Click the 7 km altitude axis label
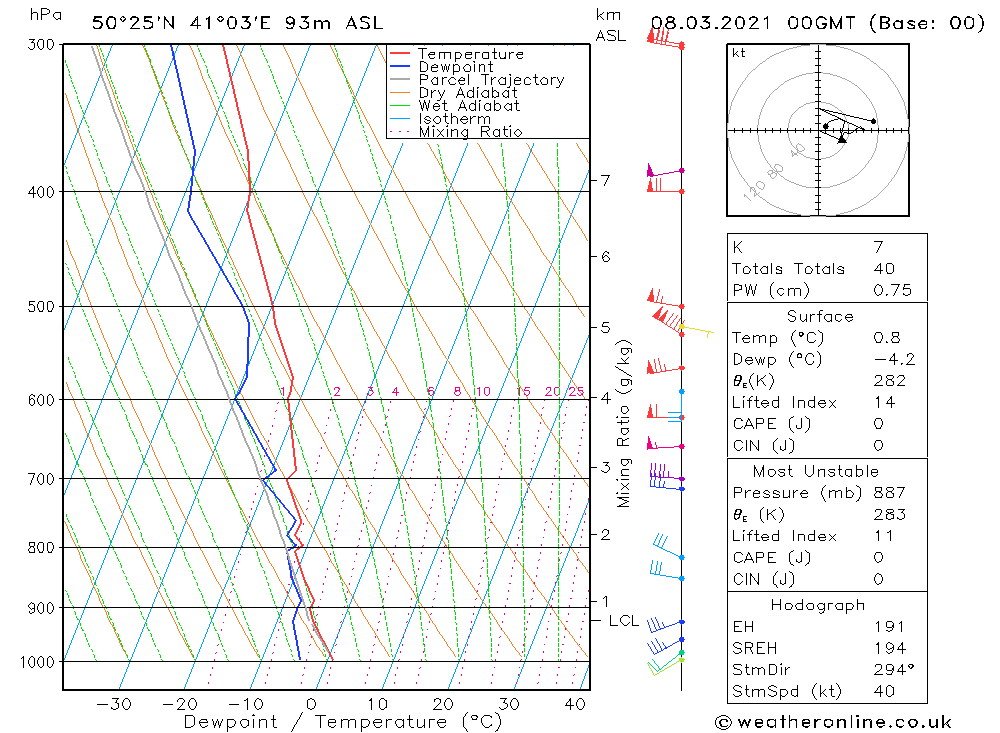 [x=605, y=181]
